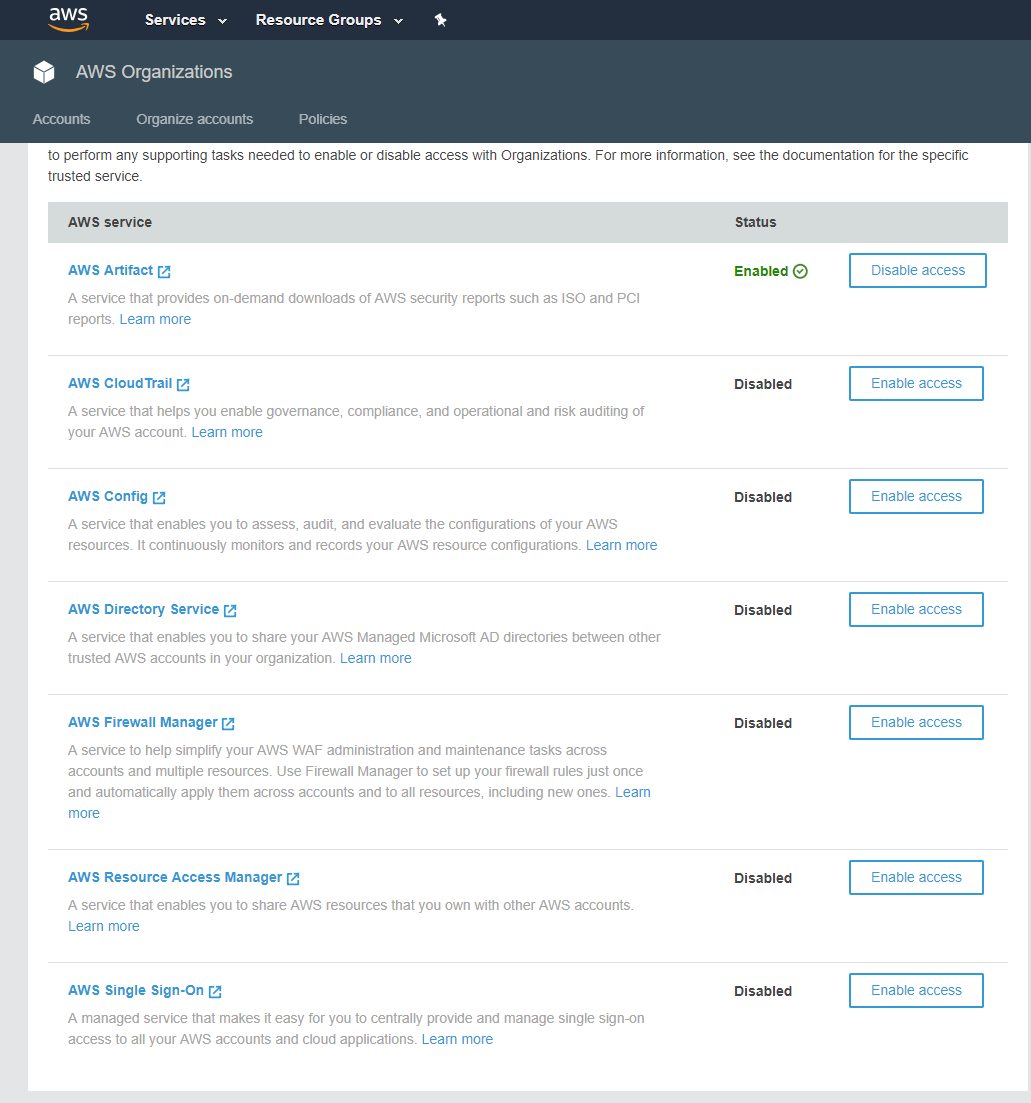Open the AWS Resource Access Manager title link
Viewport: 1031px width, 1103px height.
[x=175, y=877]
